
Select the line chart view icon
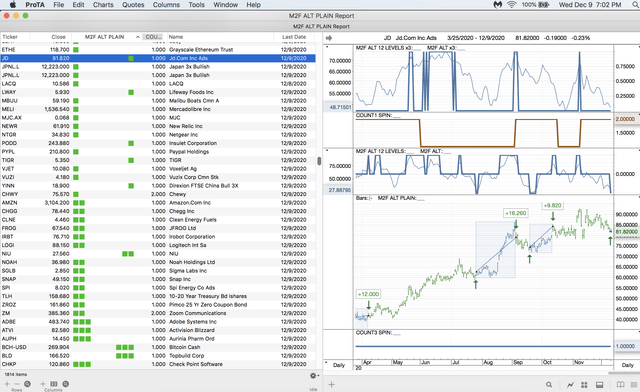coord(570,385)
